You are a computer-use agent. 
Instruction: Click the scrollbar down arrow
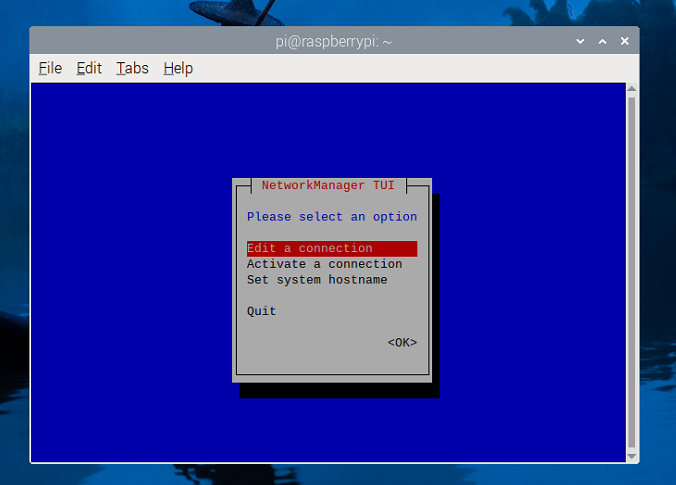632,456
